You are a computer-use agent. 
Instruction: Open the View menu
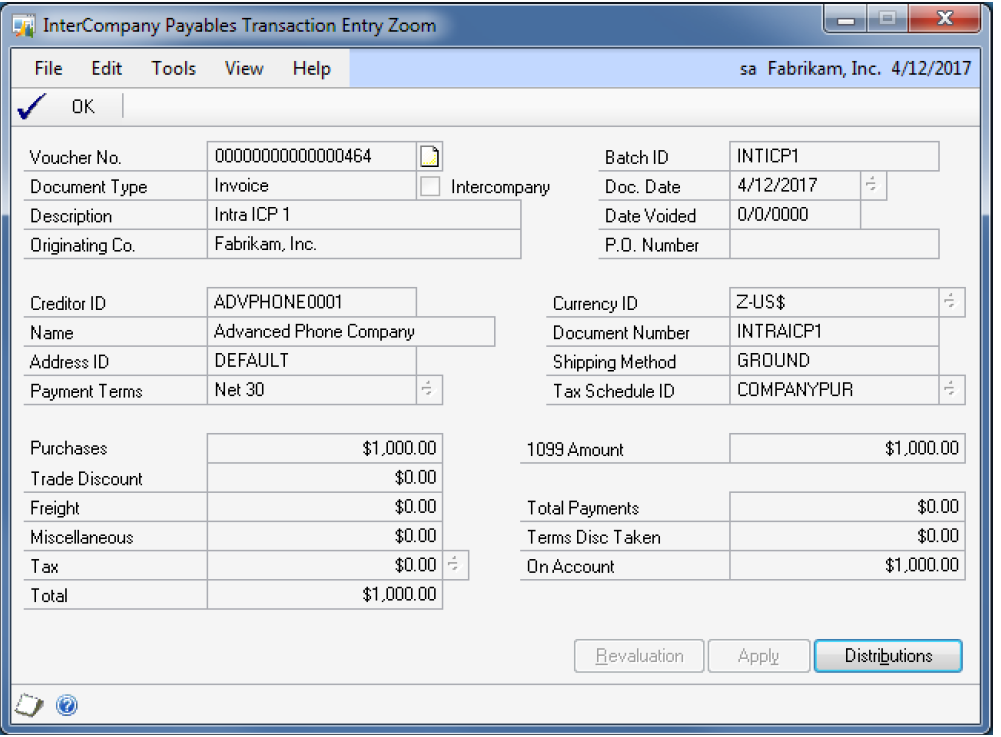tap(244, 69)
